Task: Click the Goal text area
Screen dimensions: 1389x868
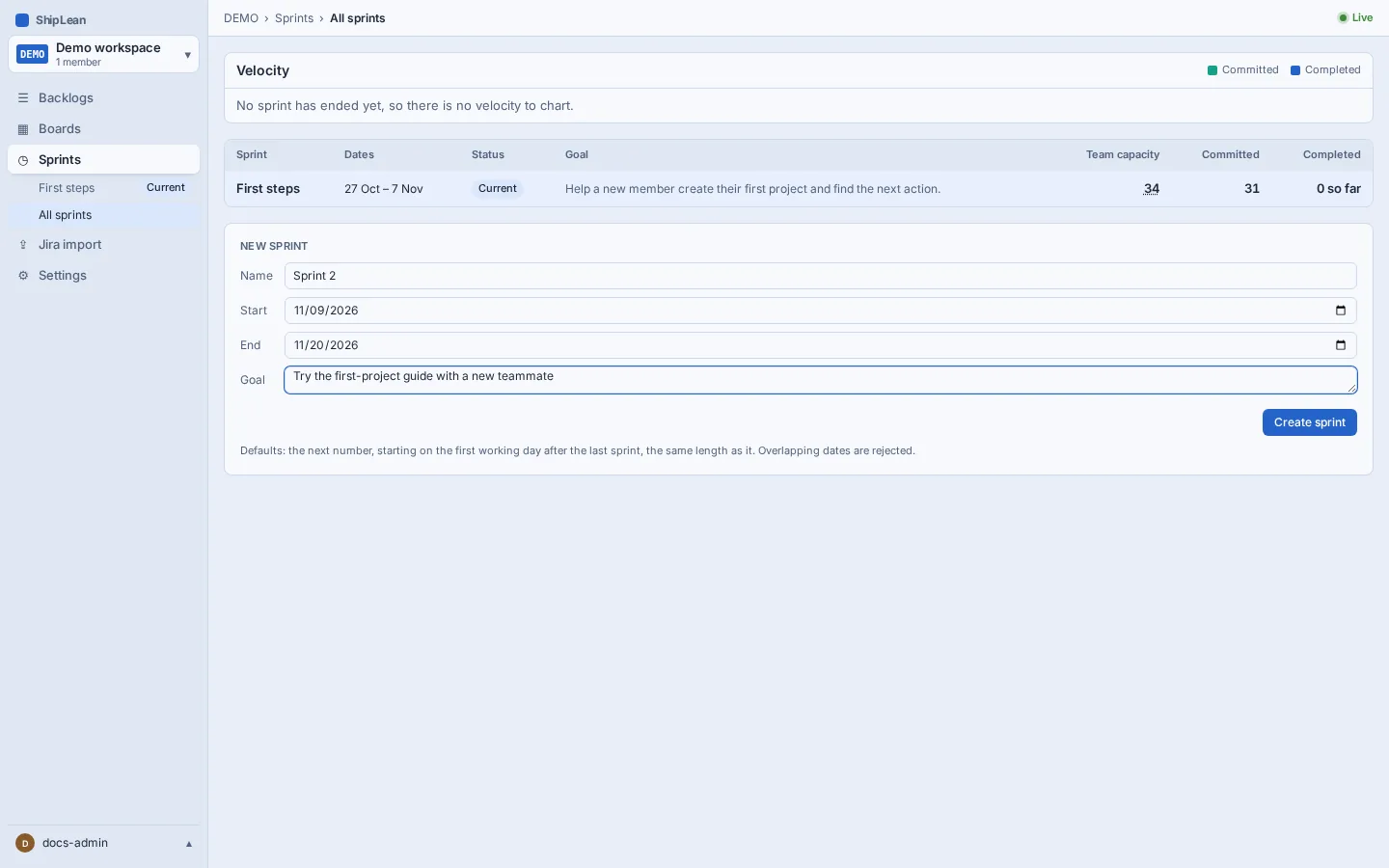Action: [821, 380]
